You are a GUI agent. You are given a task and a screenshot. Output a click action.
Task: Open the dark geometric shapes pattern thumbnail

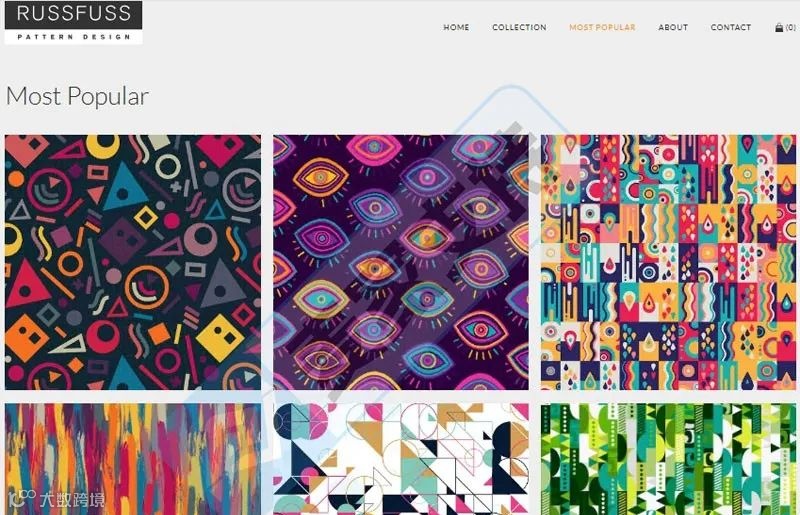(133, 262)
